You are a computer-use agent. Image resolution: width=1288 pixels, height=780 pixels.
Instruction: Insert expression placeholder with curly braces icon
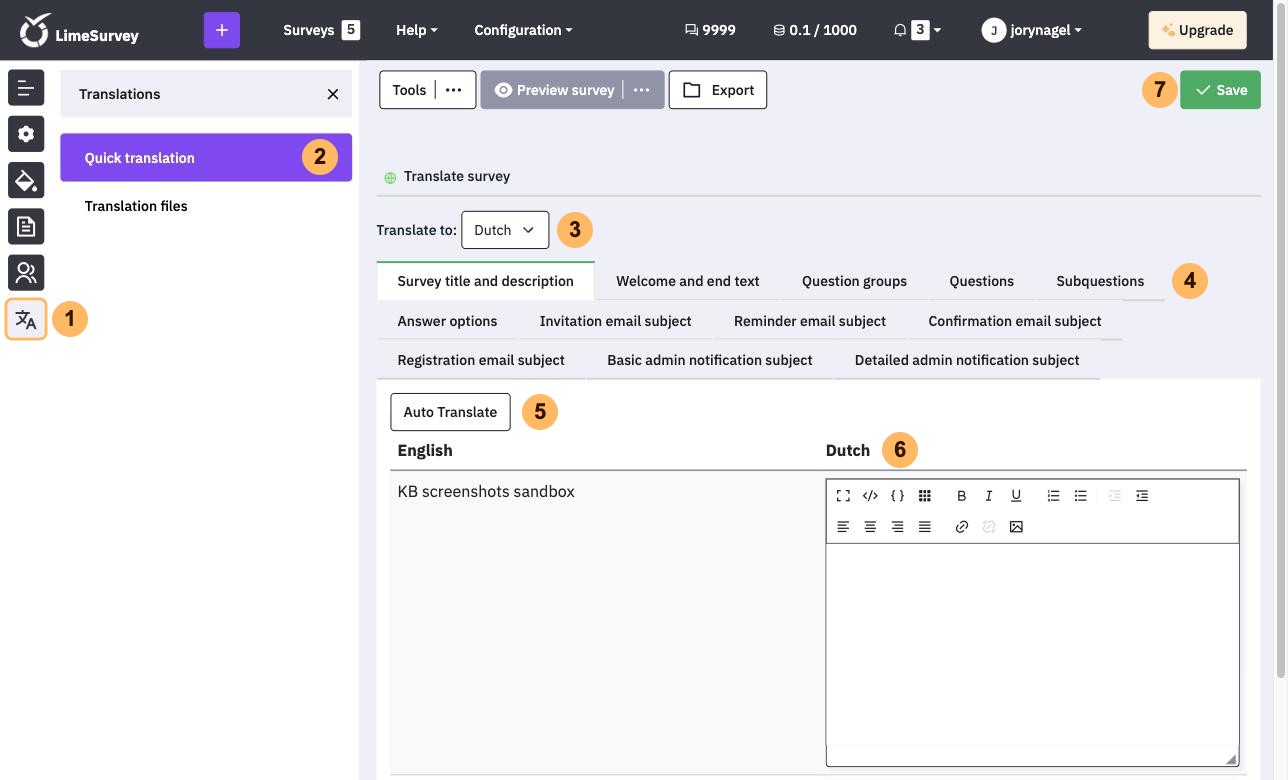click(897, 496)
